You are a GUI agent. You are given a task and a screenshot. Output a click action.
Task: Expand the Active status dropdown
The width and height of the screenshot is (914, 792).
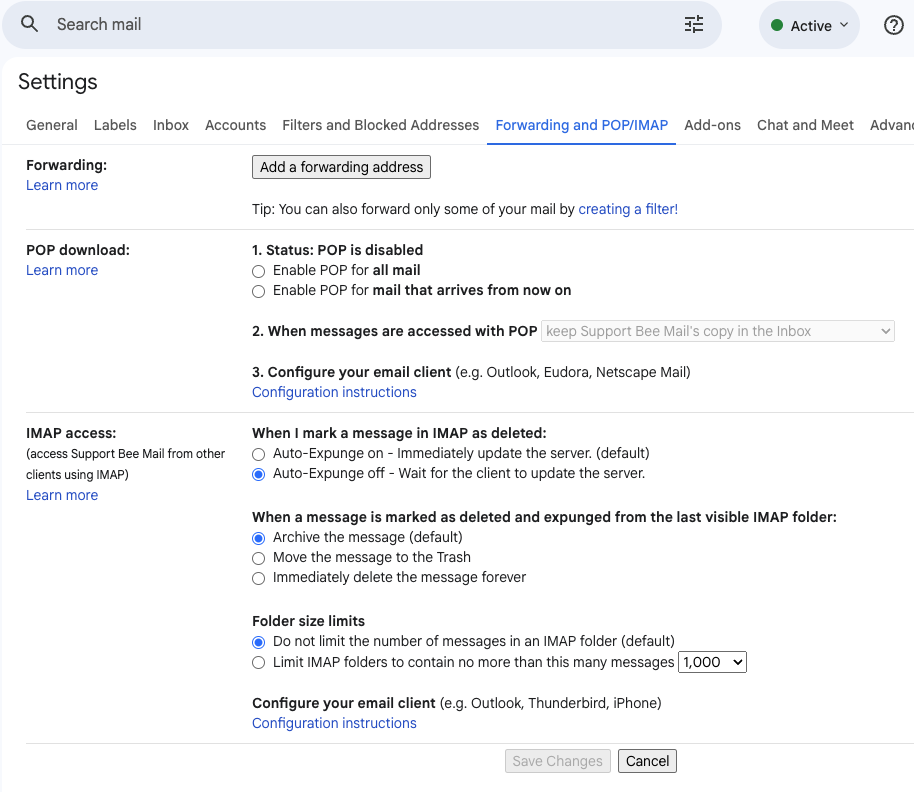click(809, 25)
